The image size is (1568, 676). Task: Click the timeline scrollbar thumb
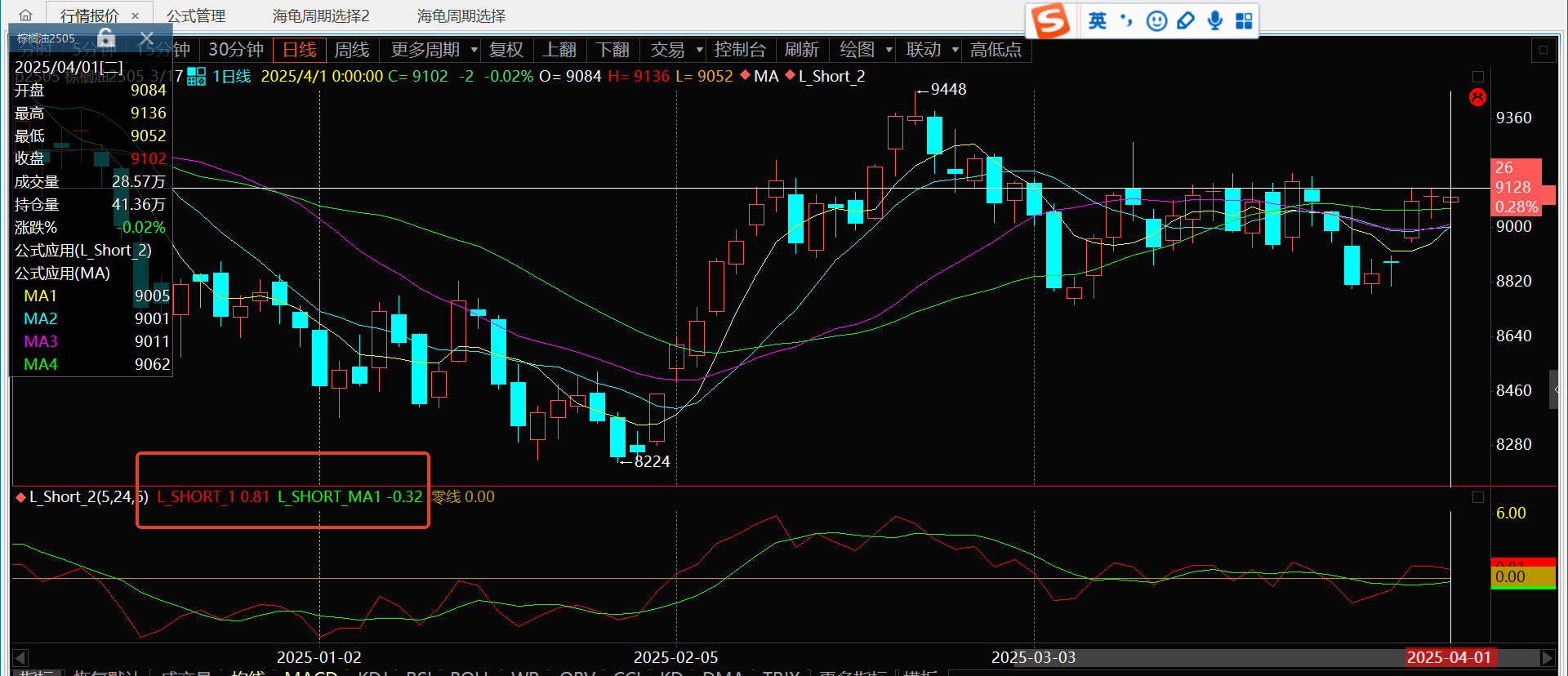(1276, 657)
